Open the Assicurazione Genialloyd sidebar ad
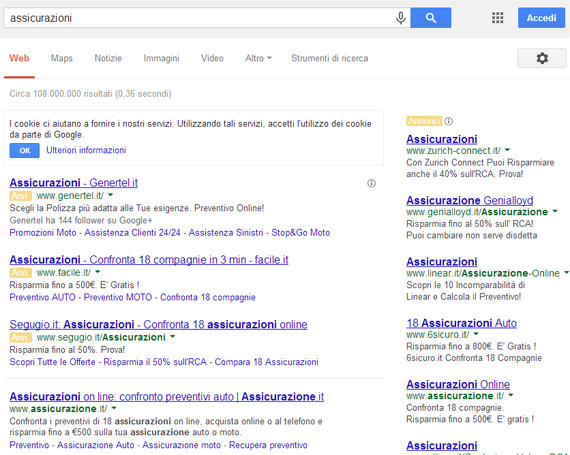 tap(470, 200)
